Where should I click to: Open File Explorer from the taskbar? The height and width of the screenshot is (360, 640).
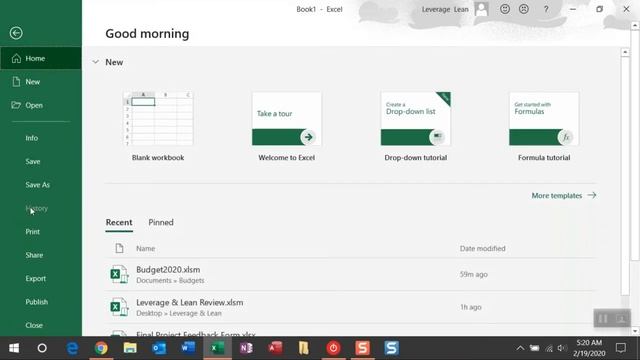[x=130, y=348]
